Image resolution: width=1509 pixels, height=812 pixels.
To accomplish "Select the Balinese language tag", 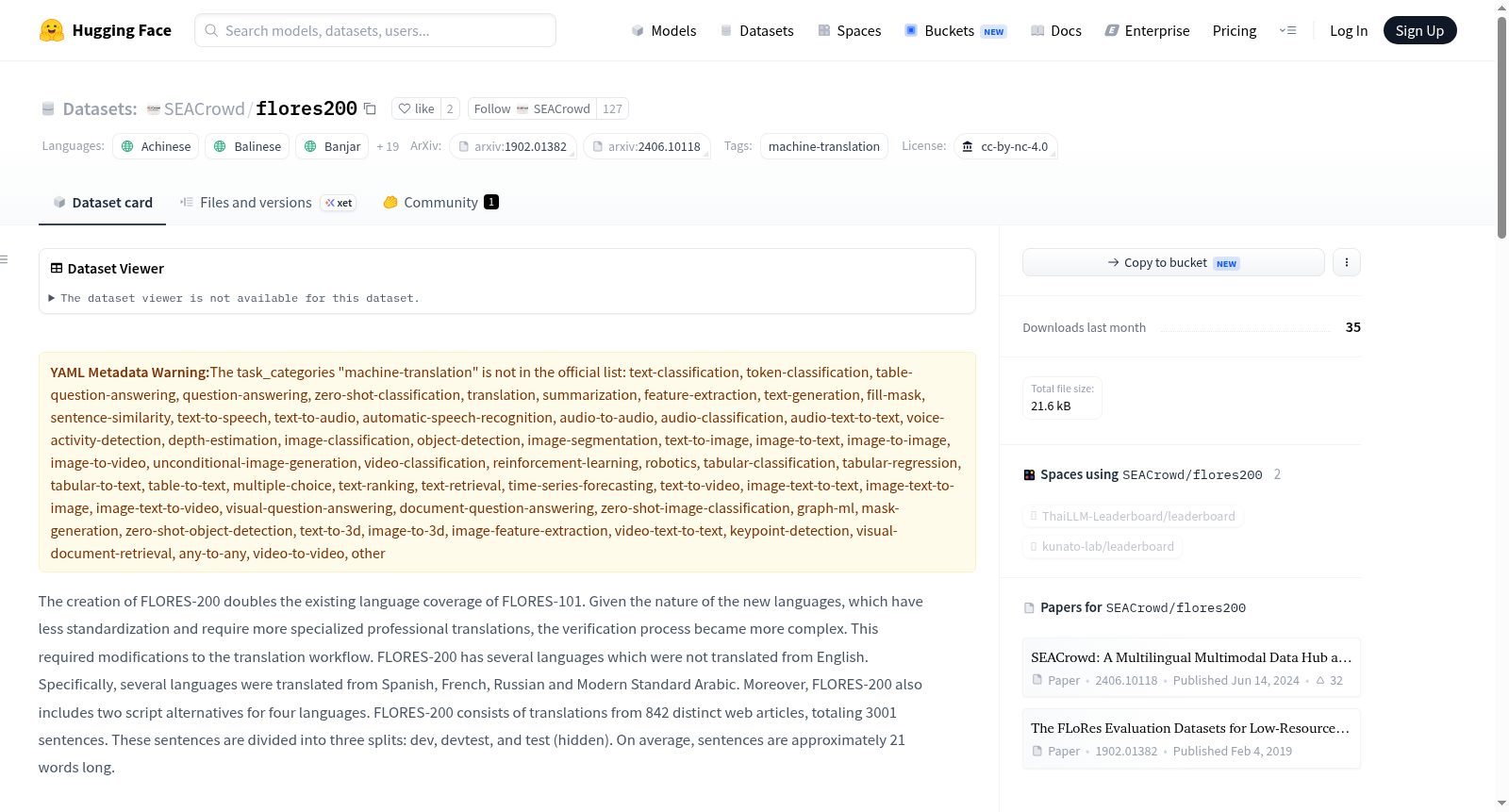I will click(248, 146).
